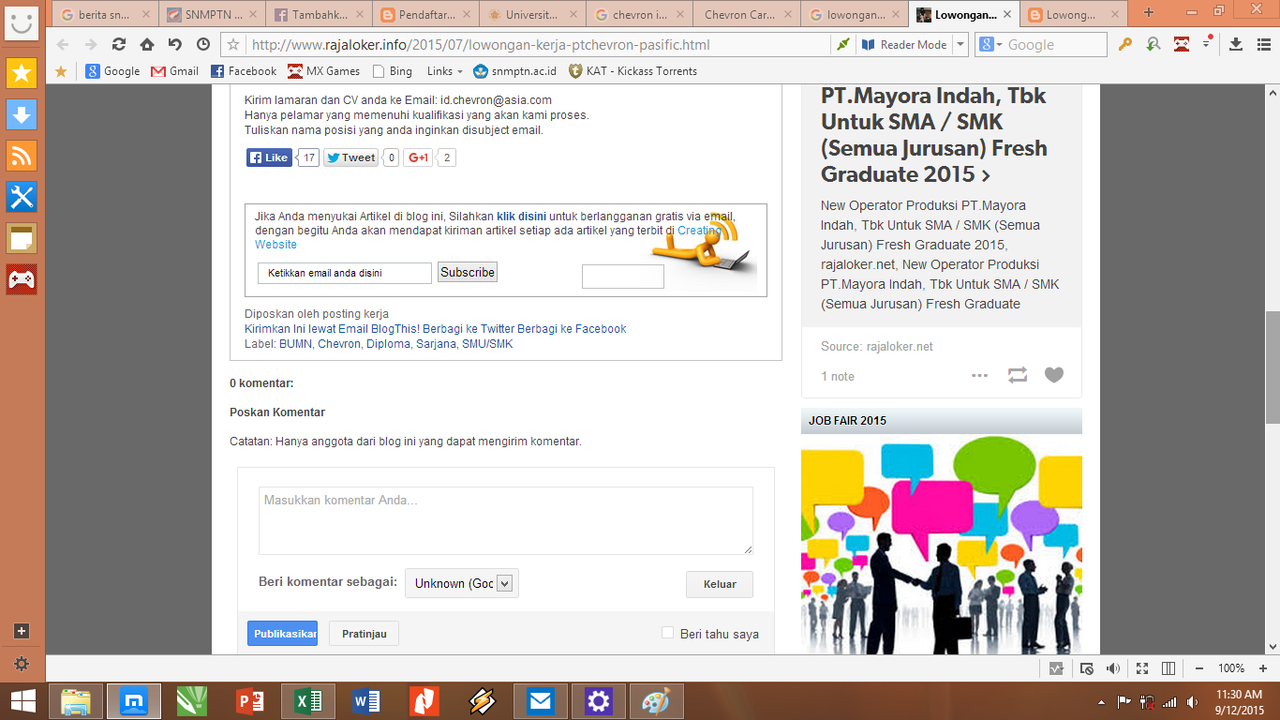Reblog the Mayora post icon

tap(1017, 375)
